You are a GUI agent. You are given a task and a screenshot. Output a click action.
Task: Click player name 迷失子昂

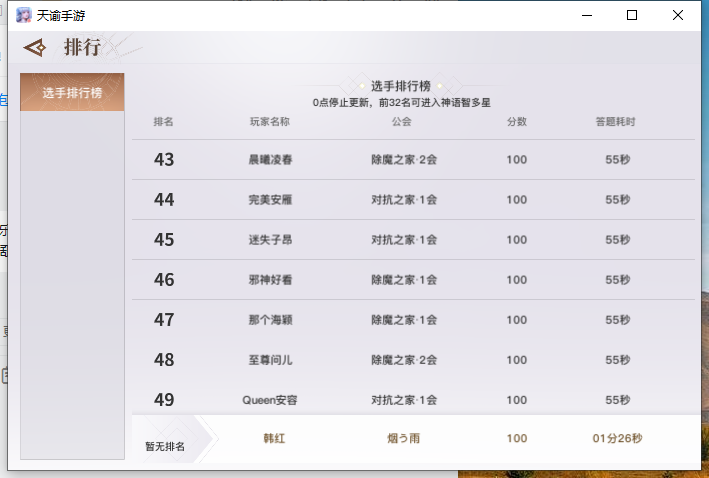[270, 240]
